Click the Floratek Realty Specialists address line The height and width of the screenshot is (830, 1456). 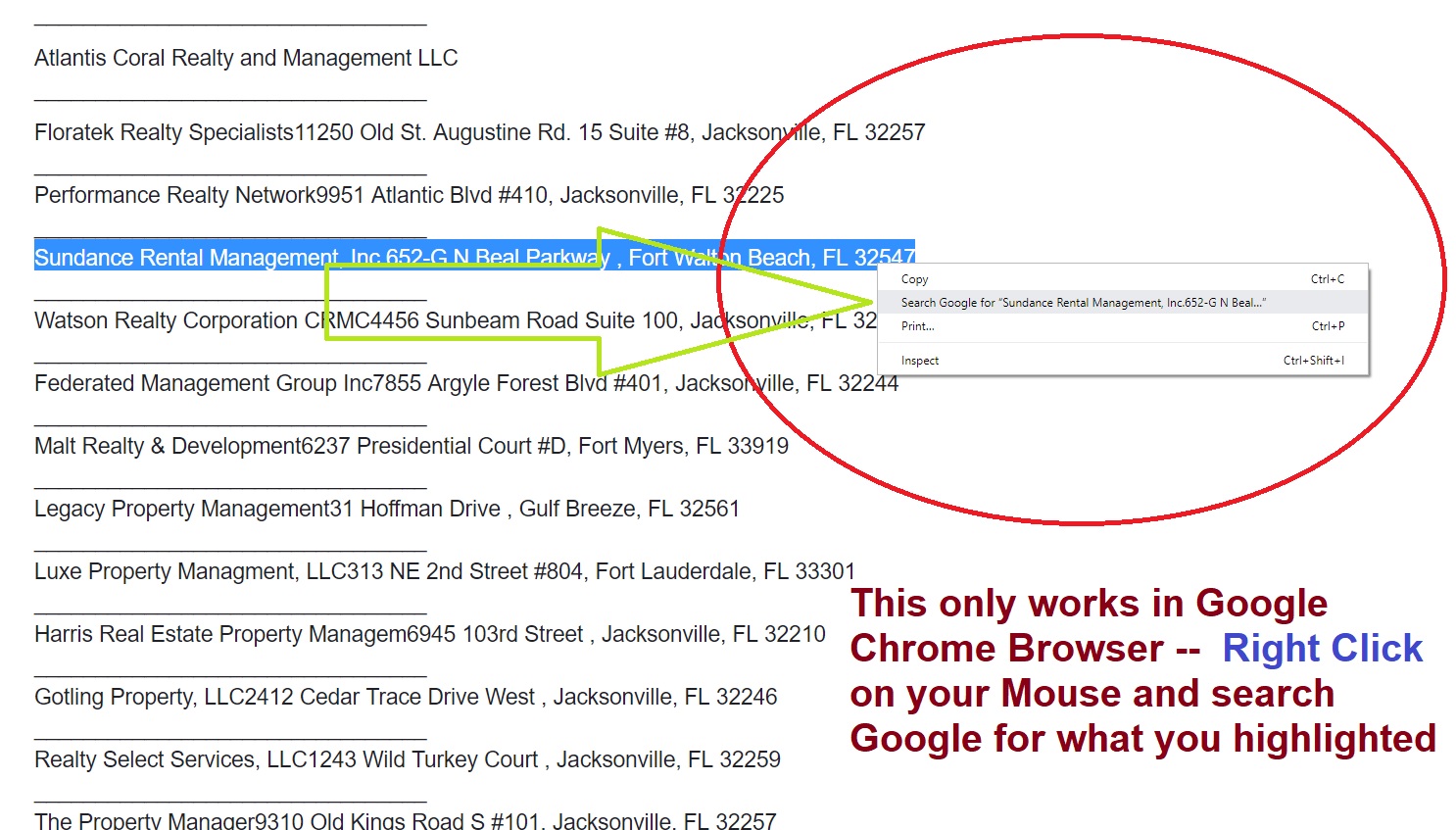[x=480, y=132]
